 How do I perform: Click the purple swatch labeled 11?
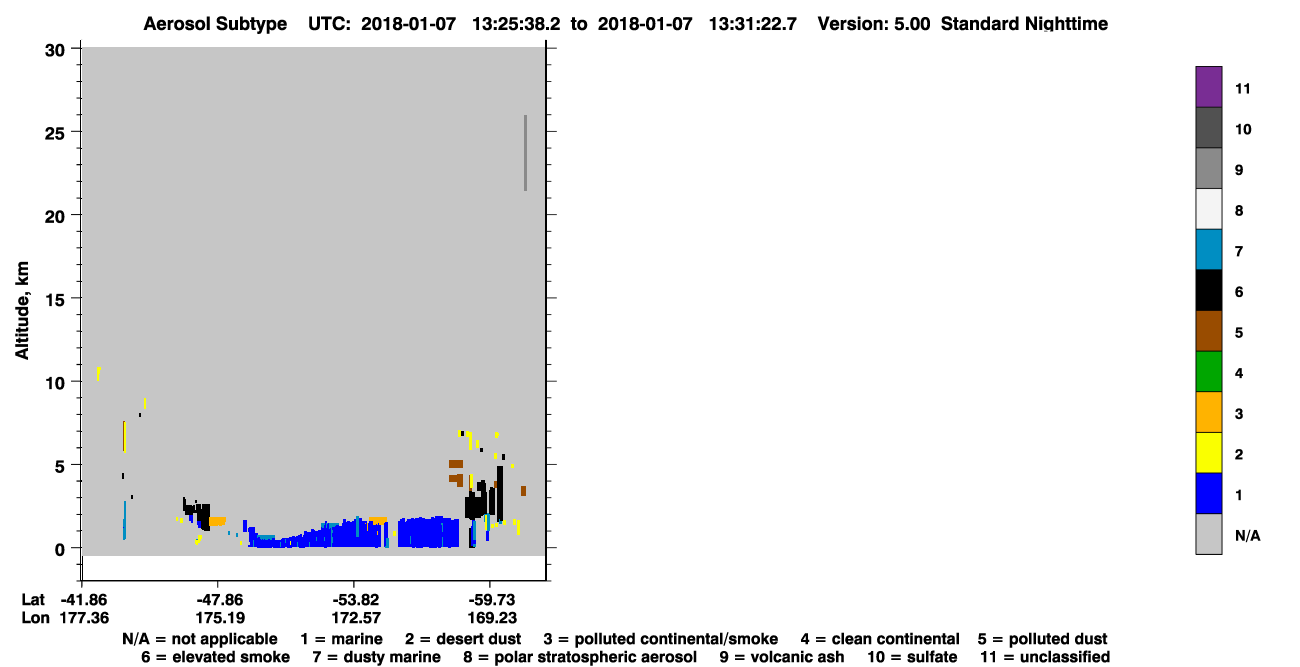click(1209, 87)
